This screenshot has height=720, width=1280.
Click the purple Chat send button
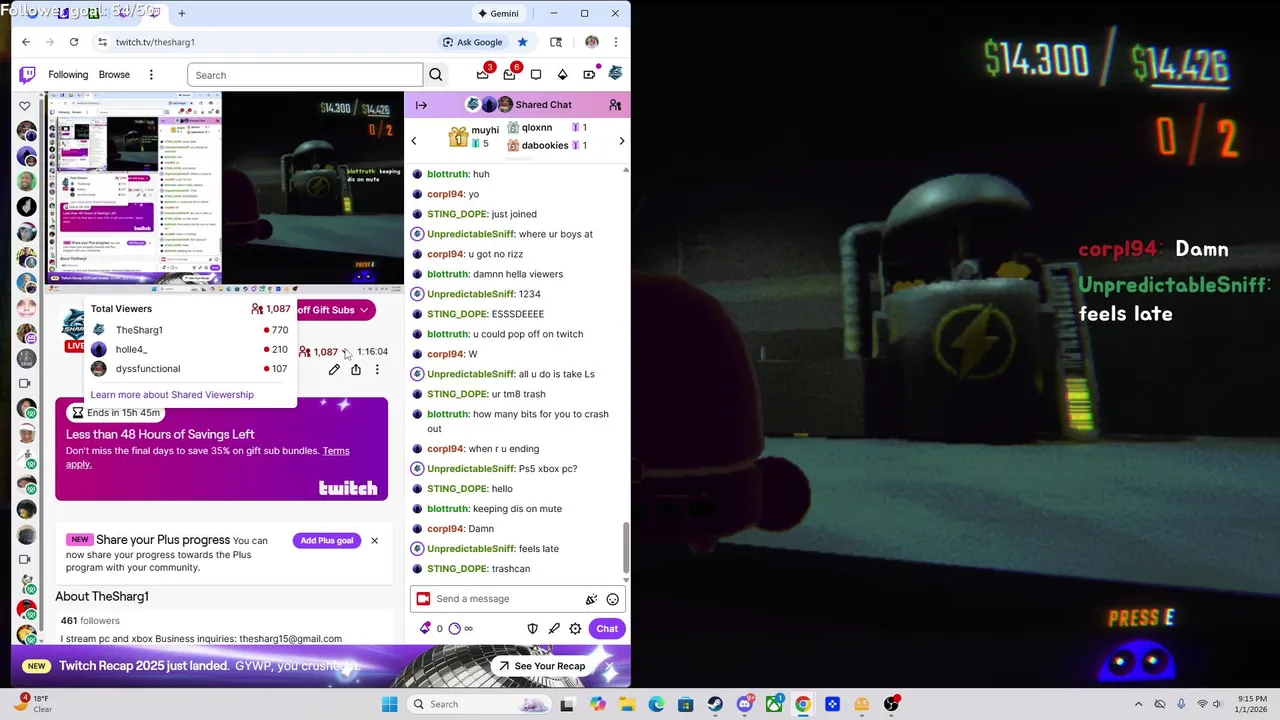[607, 629]
